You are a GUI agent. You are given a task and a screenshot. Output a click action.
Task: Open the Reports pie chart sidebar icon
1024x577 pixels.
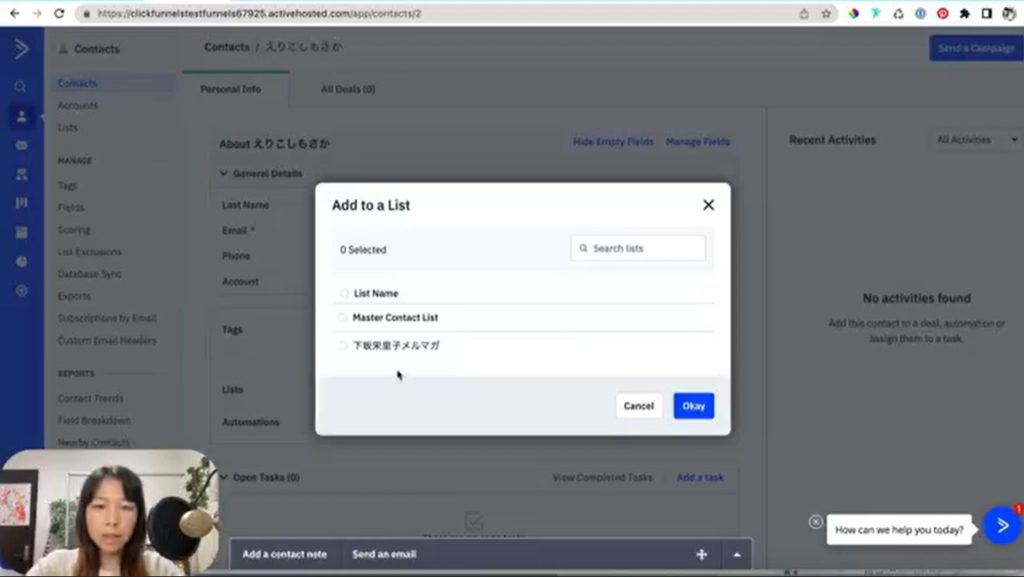pyautogui.click(x=21, y=261)
